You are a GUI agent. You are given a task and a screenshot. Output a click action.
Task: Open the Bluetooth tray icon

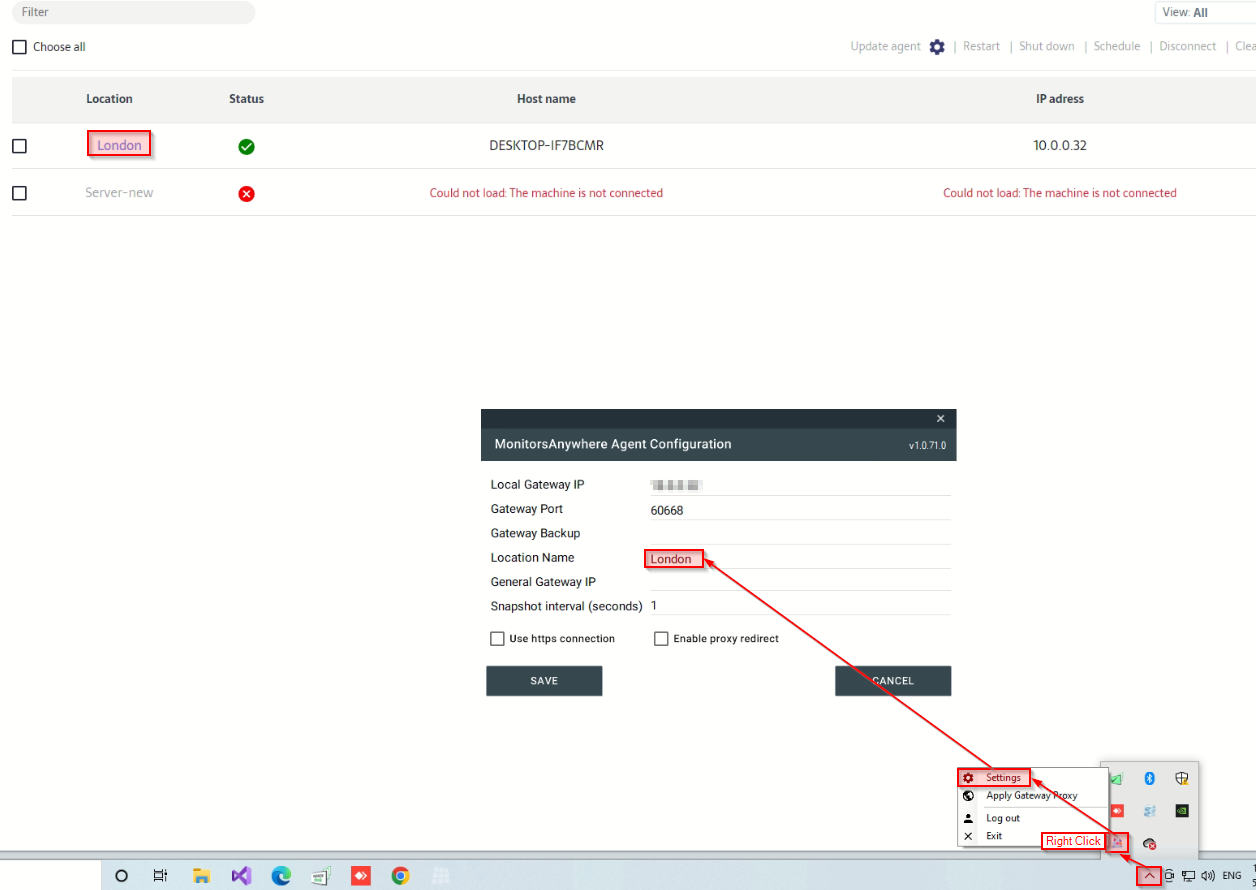pyautogui.click(x=1149, y=779)
